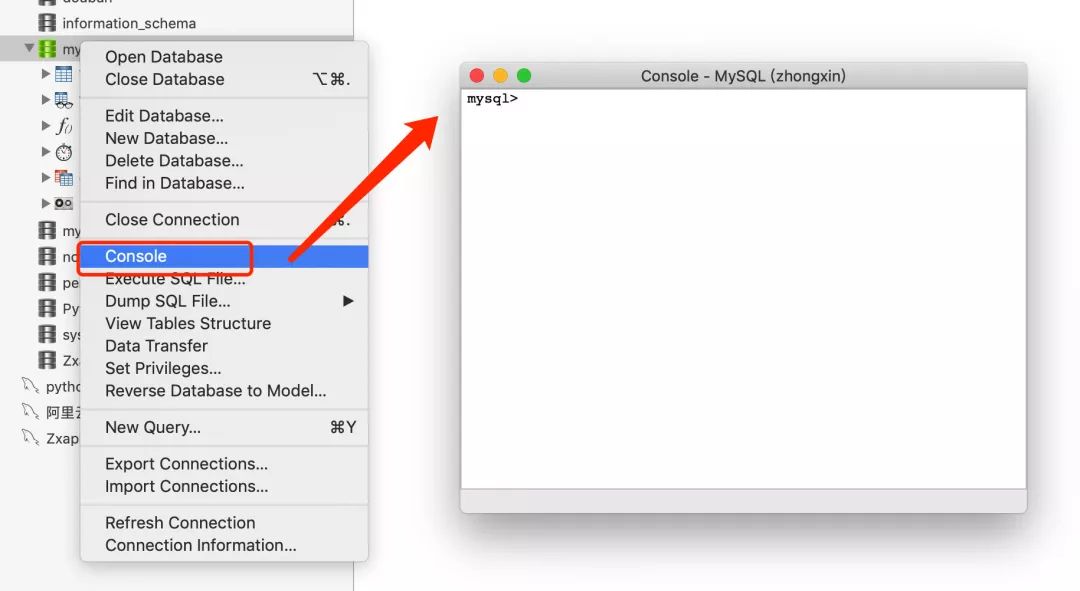
Task: Click the Tables icon in tree
Action: pyautogui.click(x=63, y=74)
